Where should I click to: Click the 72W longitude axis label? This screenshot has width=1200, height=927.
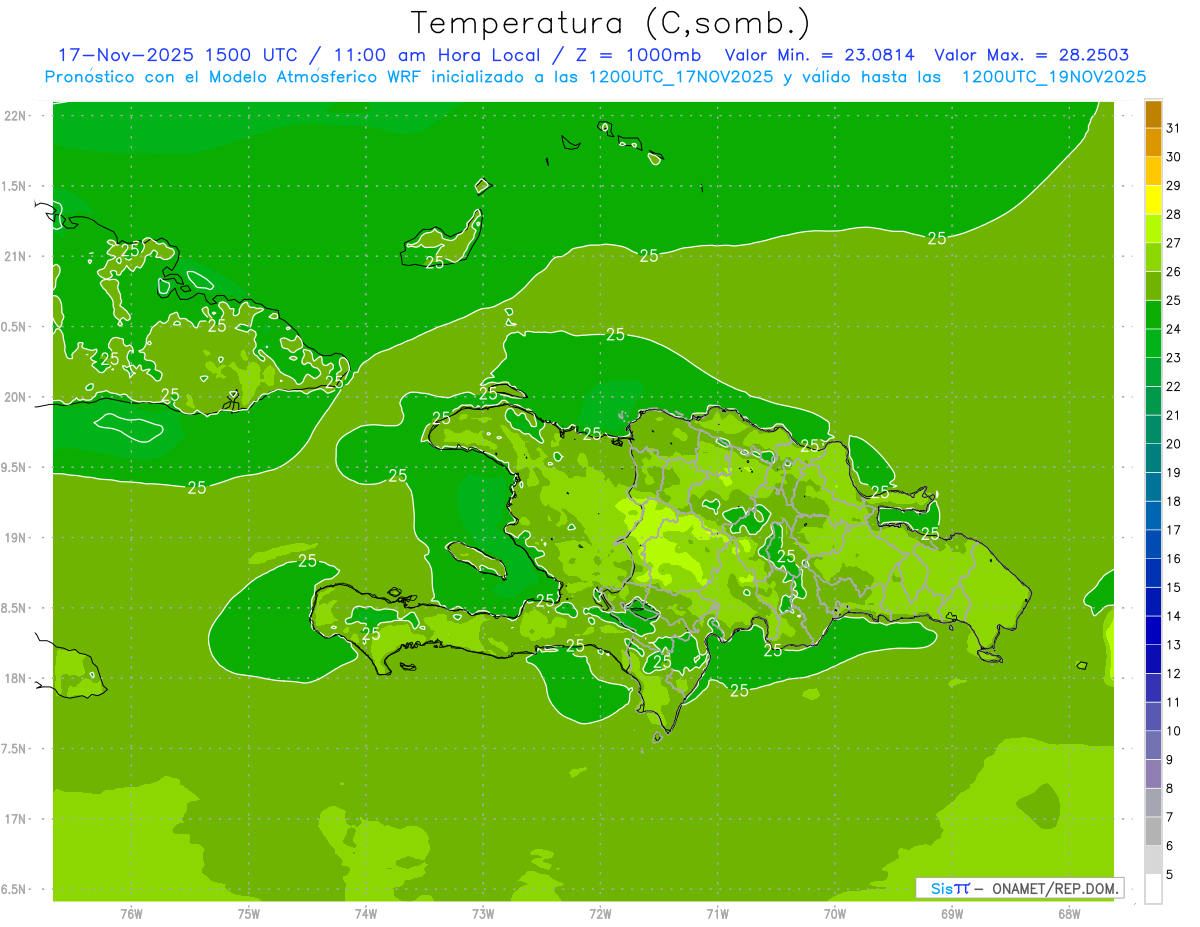coord(600,914)
